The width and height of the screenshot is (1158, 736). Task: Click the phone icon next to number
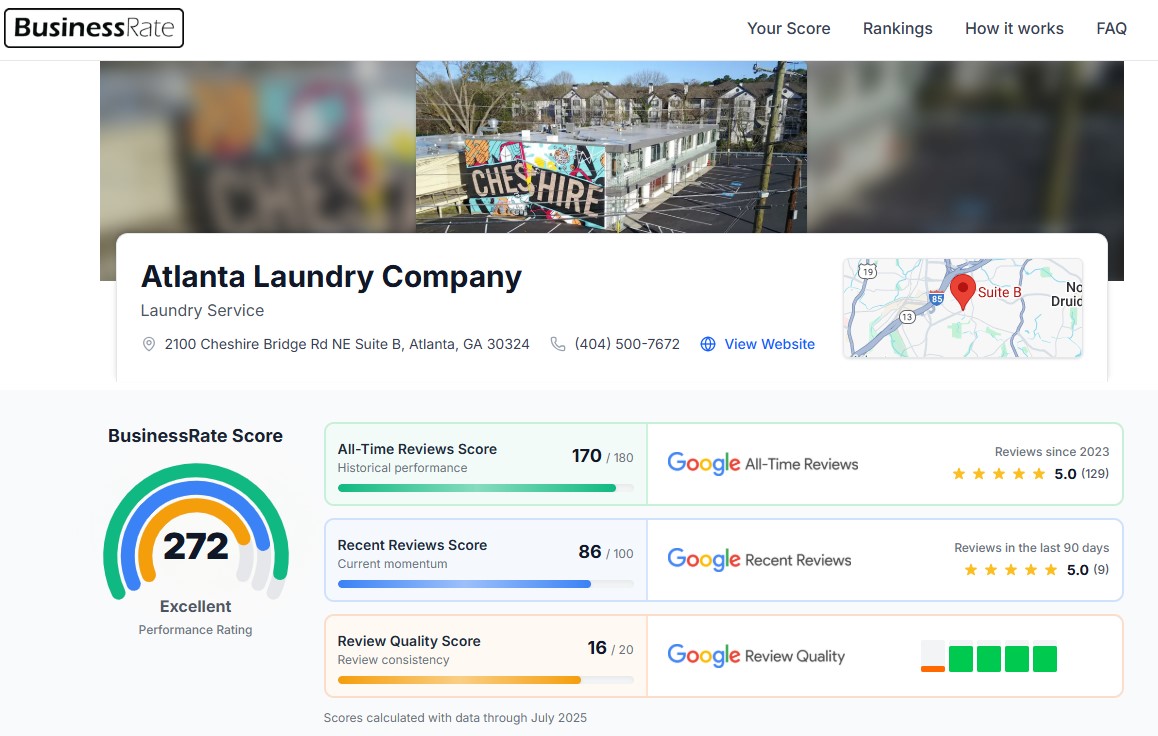tap(558, 344)
